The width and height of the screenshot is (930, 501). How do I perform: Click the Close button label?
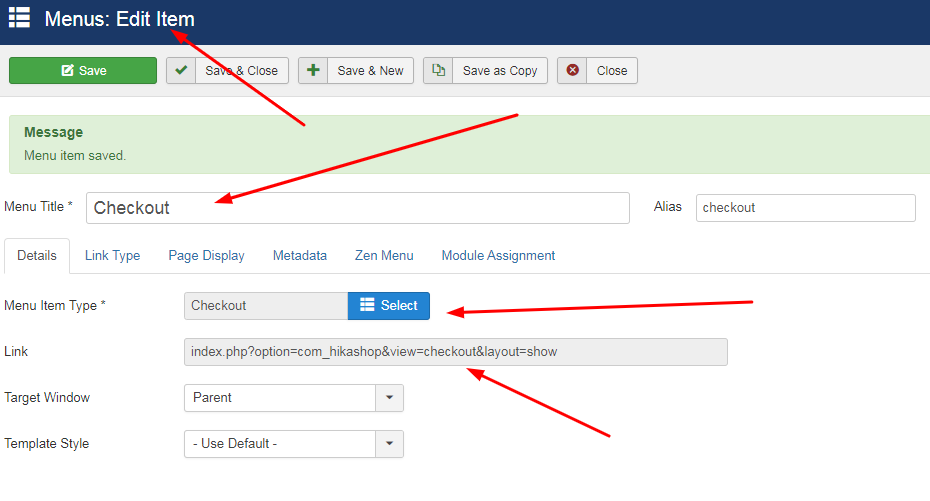point(612,71)
